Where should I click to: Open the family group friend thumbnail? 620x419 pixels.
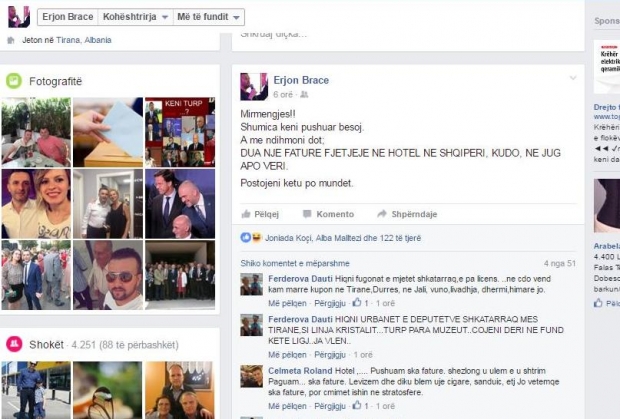[180, 390]
